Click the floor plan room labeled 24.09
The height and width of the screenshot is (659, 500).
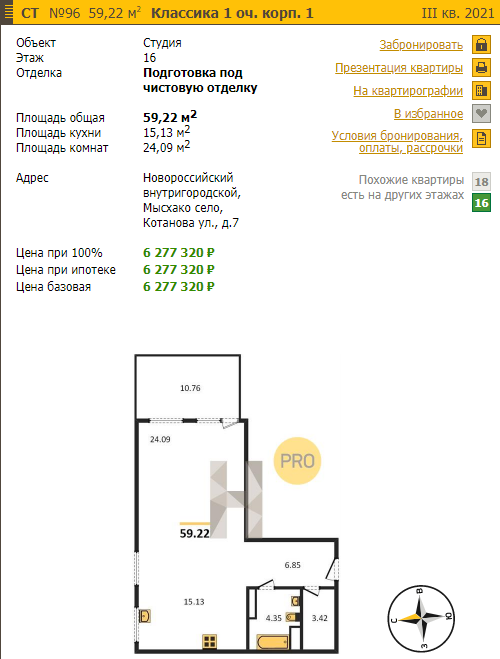pyautogui.click(x=160, y=440)
